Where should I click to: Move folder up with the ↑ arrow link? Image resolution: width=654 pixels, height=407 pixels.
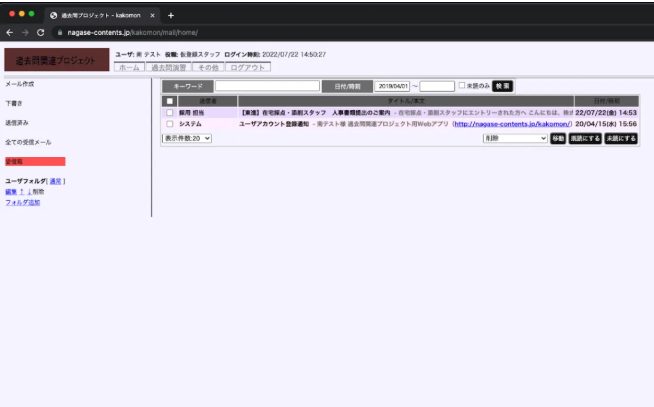click(x=22, y=192)
